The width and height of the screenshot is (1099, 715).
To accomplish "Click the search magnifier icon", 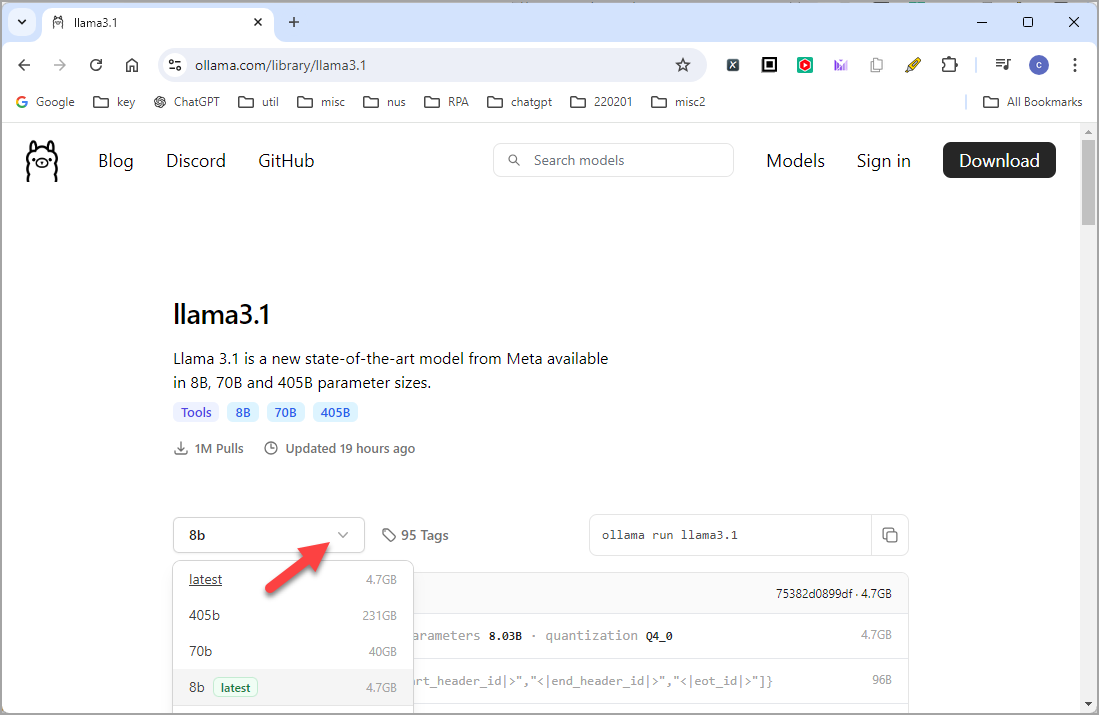I will tap(514, 161).
